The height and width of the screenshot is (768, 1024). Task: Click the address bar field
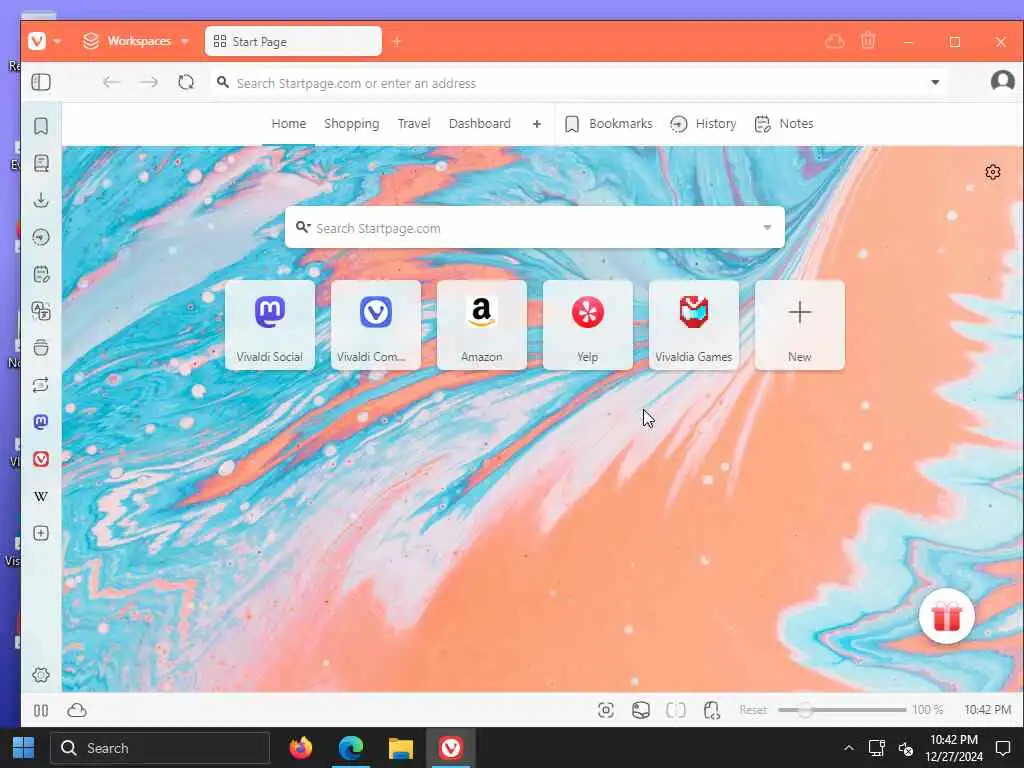[578, 83]
